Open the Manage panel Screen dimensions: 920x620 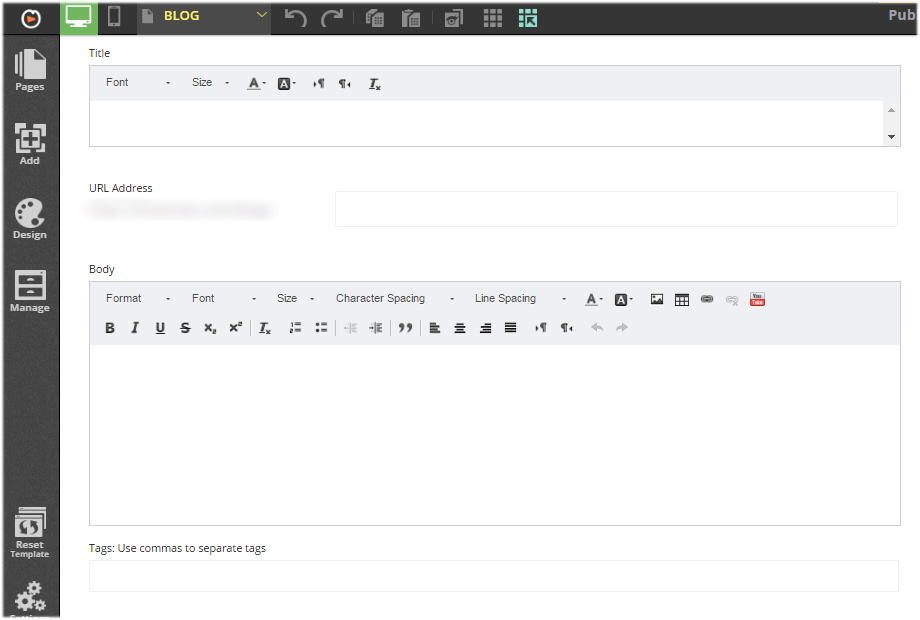30,292
